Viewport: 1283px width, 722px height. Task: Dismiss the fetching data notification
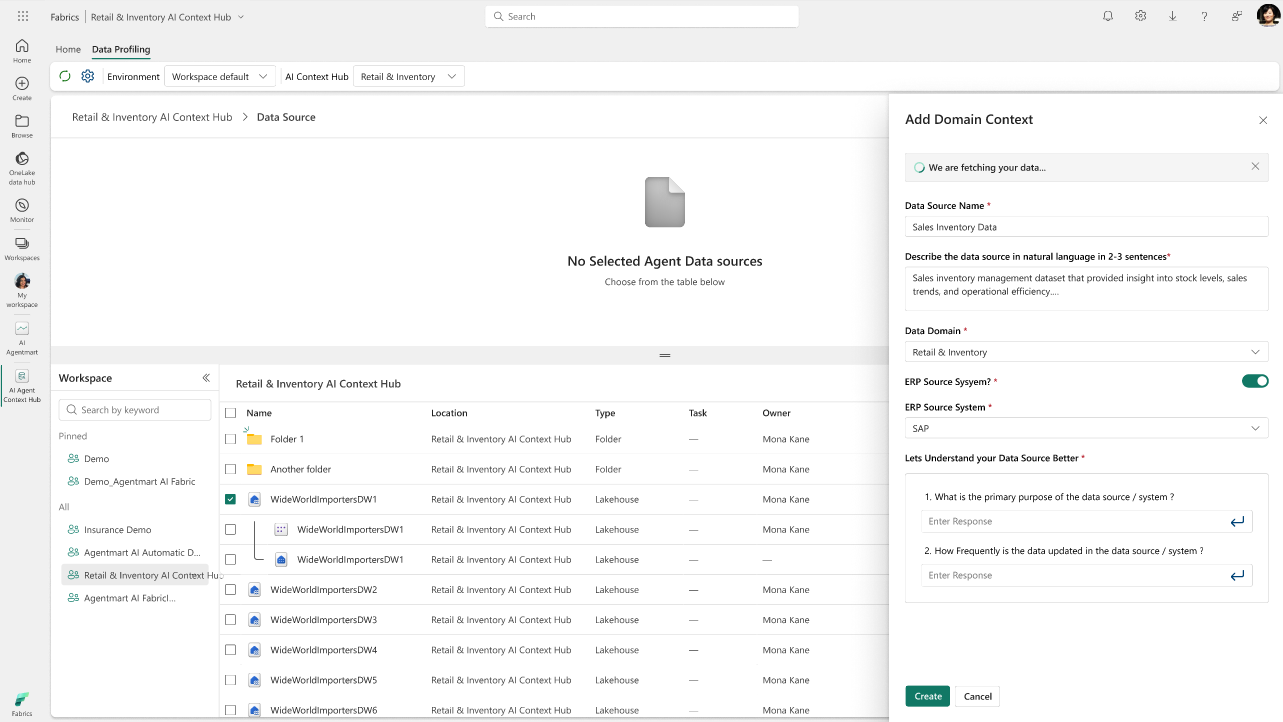click(x=1255, y=167)
